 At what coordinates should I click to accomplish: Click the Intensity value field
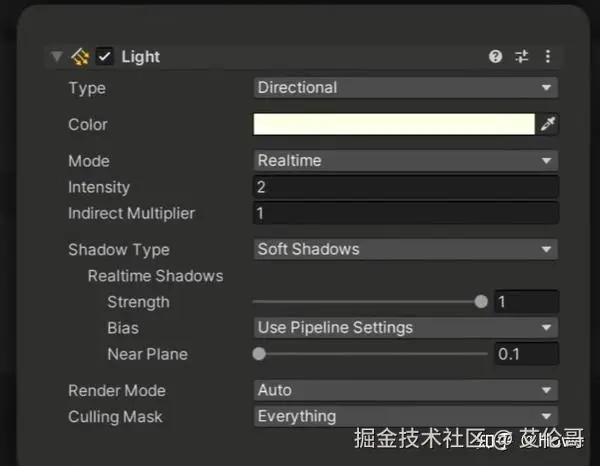coord(406,187)
